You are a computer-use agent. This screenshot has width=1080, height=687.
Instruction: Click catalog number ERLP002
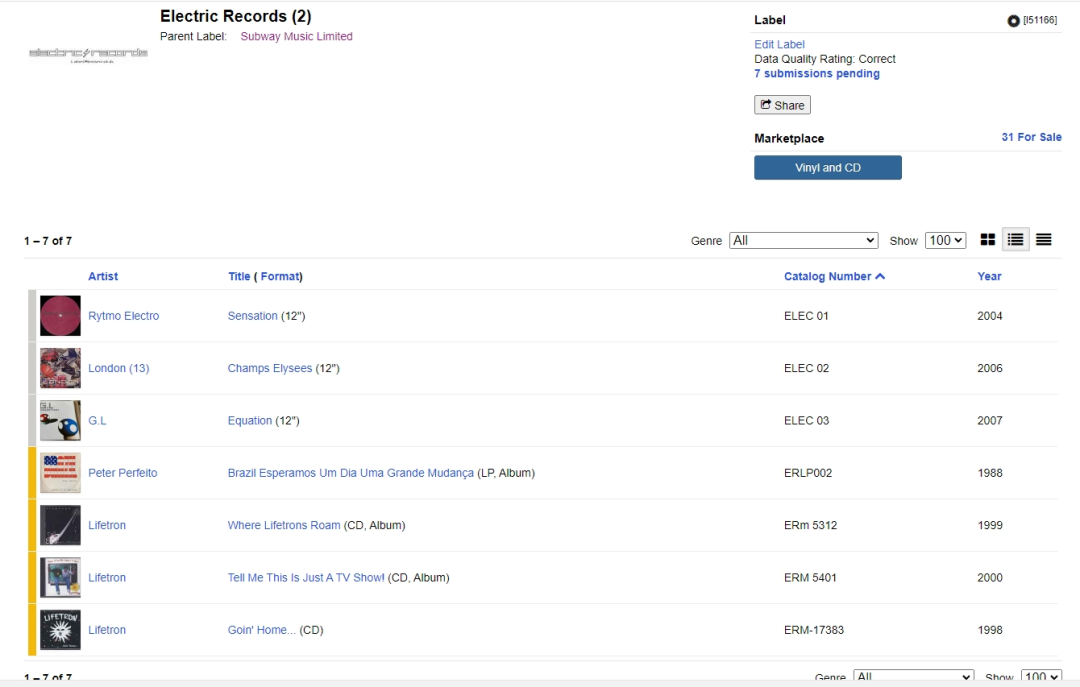click(x=808, y=473)
